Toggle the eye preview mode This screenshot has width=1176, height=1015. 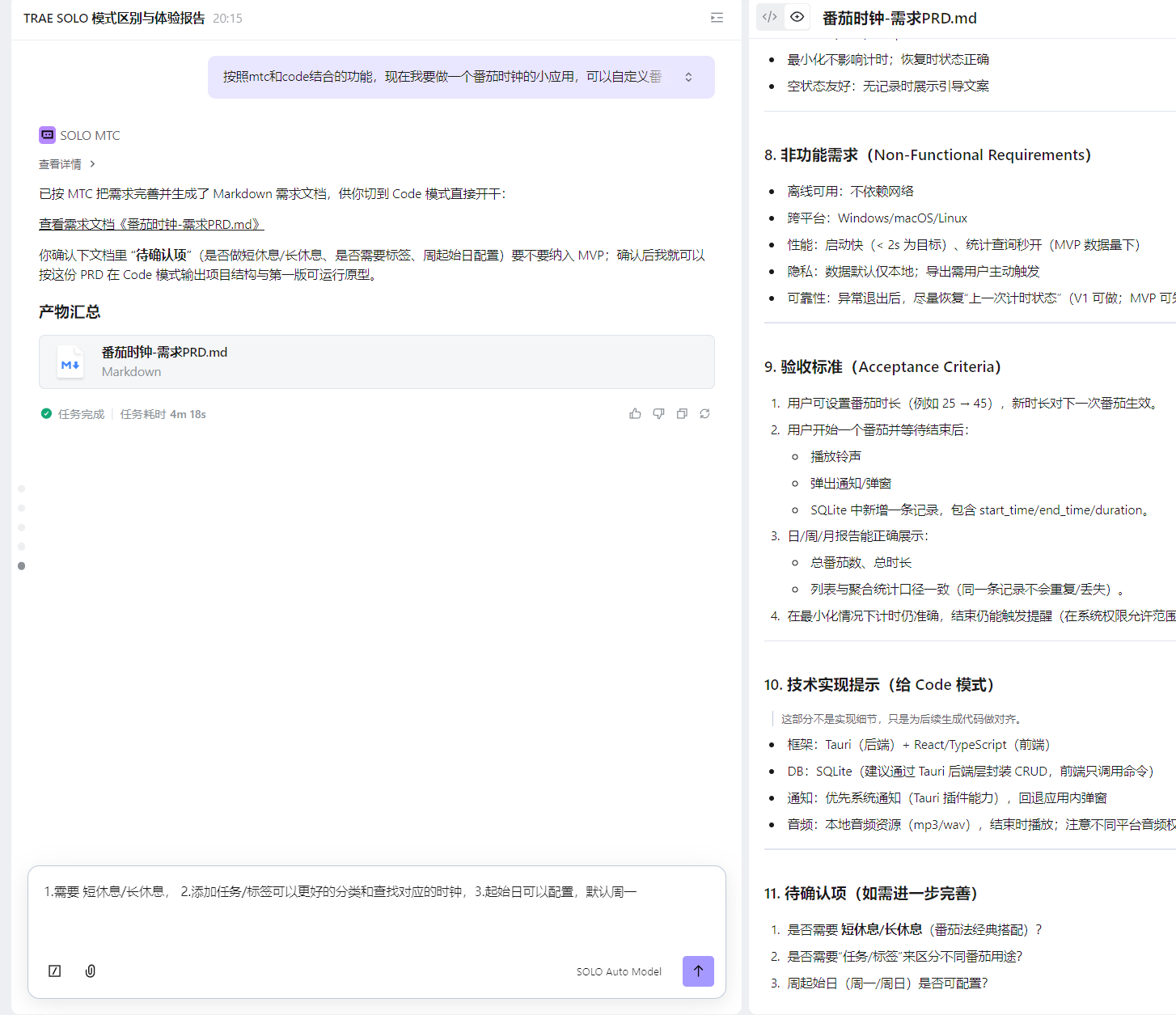797,17
